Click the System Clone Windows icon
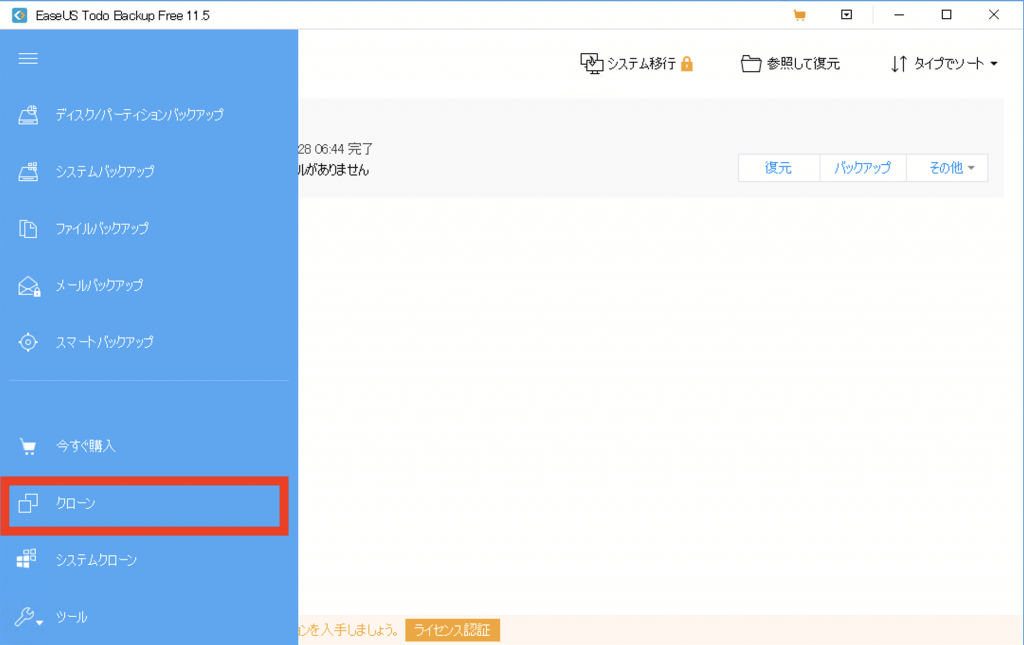1024x645 pixels. (x=28, y=560)
